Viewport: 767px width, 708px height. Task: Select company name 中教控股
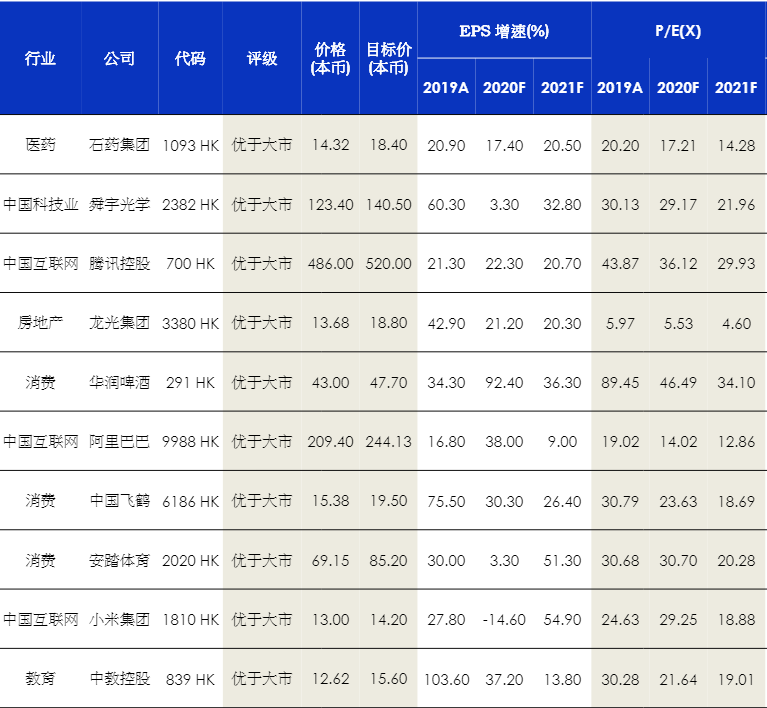pyautogui.click(x=119, y=679)
